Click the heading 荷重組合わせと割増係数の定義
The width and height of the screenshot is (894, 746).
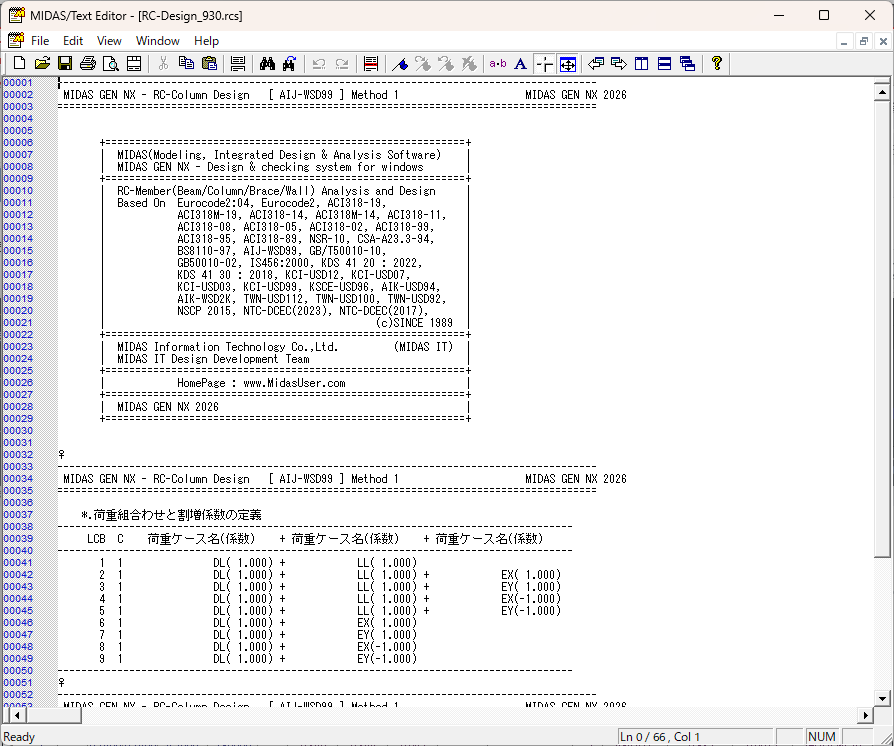click(x=177, y=515)
